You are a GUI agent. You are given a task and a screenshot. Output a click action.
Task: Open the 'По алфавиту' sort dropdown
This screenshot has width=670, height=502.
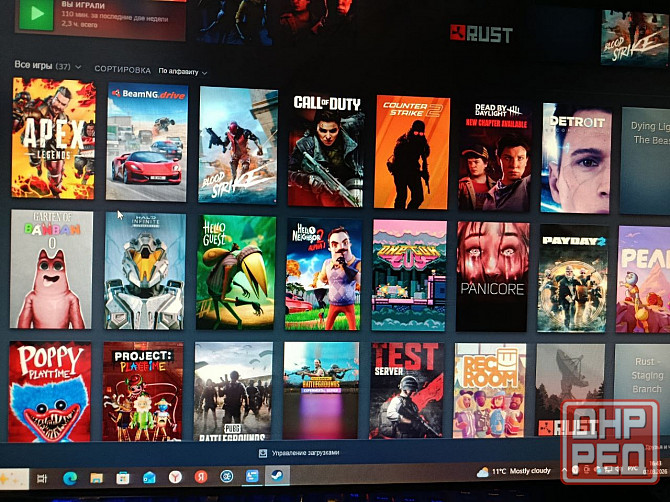[183, 72]
